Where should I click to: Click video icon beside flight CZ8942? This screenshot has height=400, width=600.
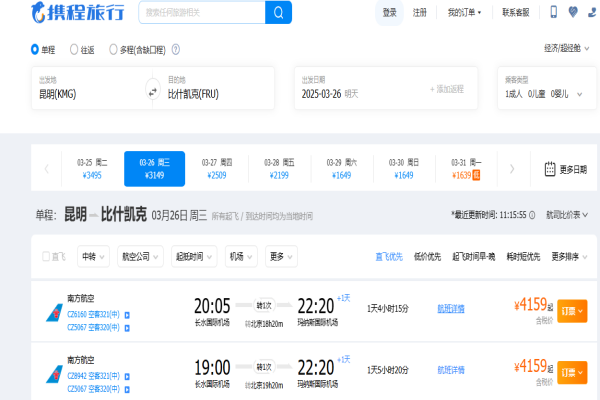127,377
